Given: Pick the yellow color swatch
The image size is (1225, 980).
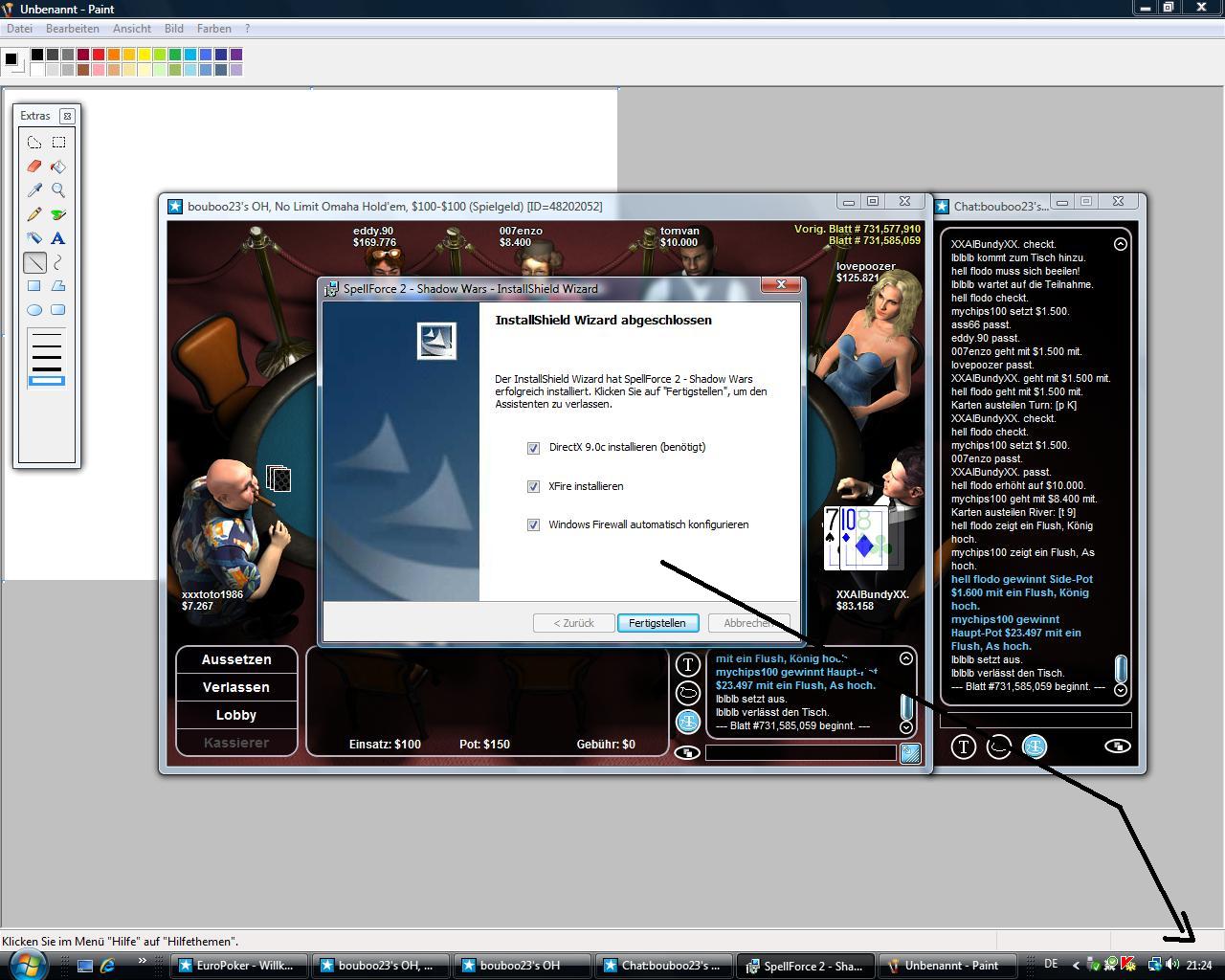Looking at the screenshot, I should (x=145, y=55).
